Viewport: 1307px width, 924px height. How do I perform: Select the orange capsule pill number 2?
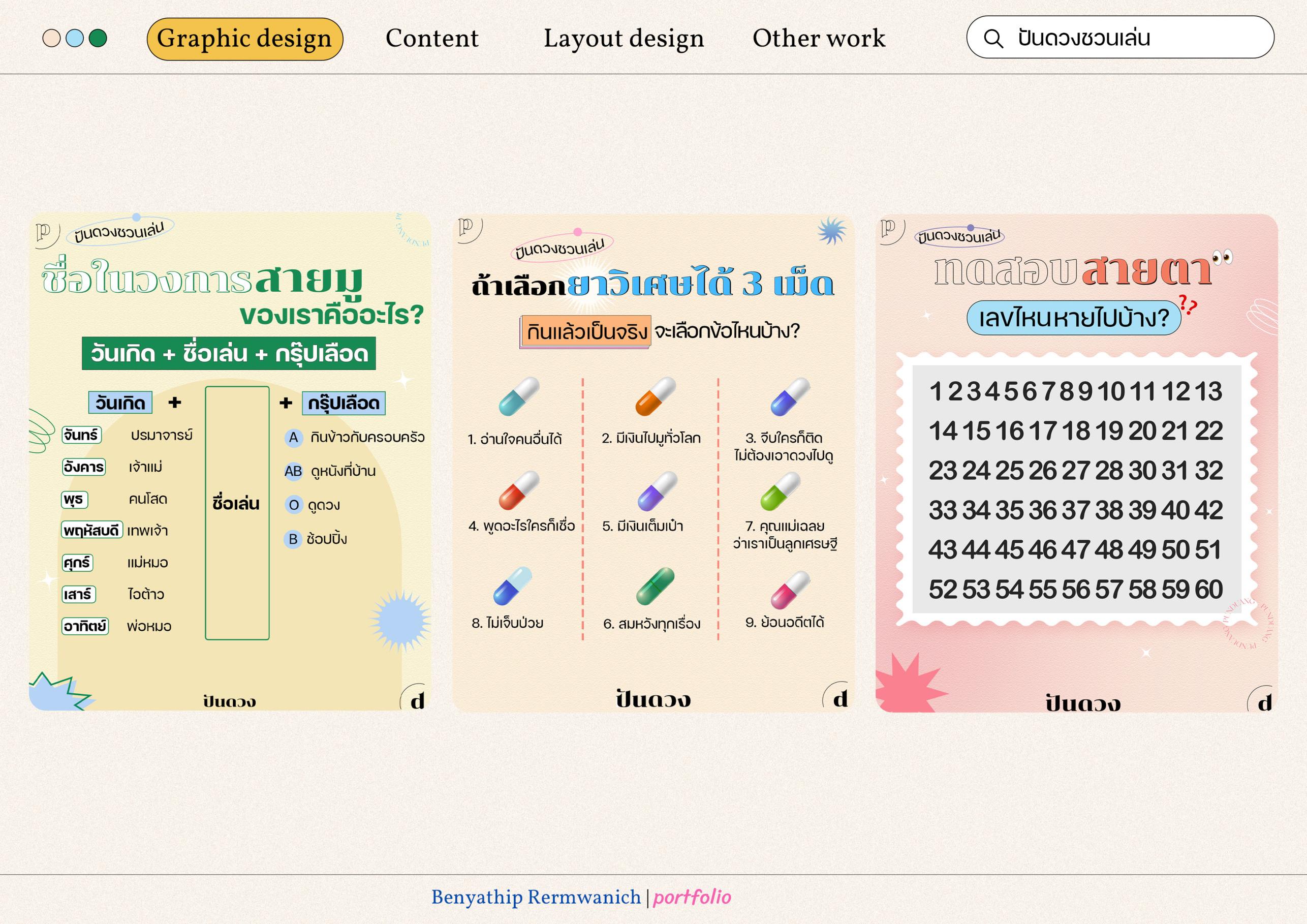[x=655, y=396]
